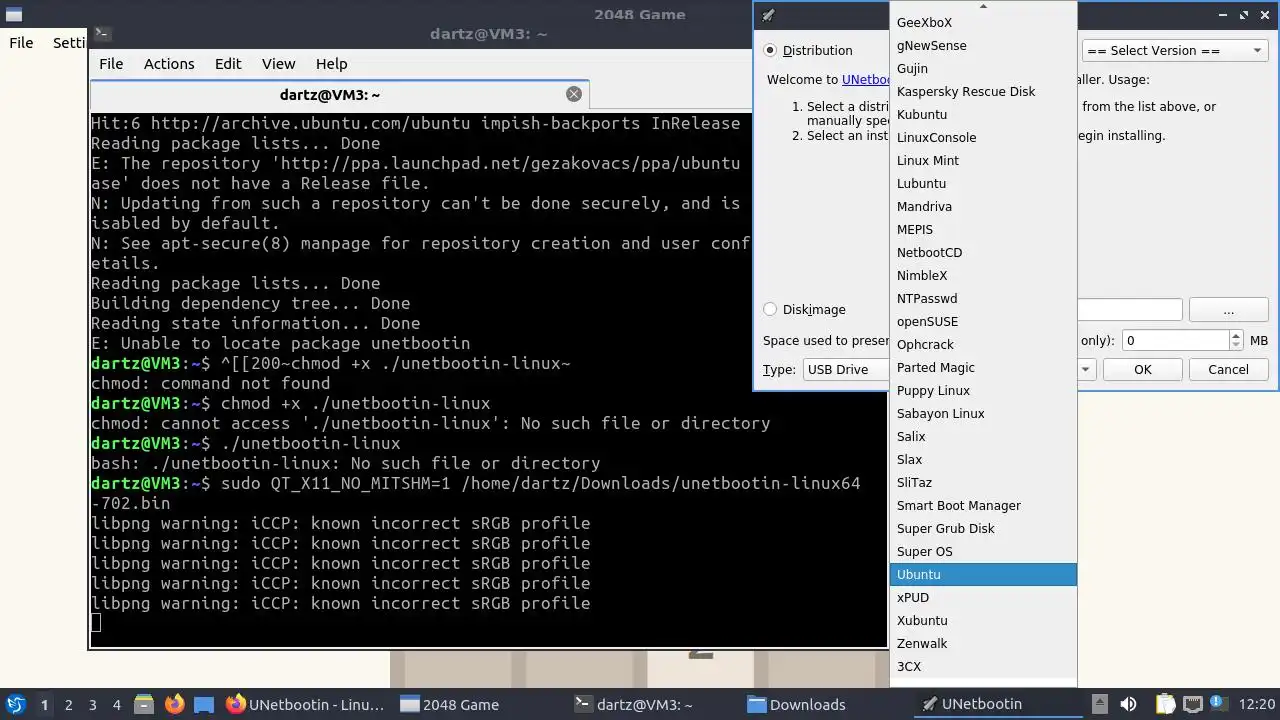Screen dimensions: 1280x720
Task: Click the terminal window title icon
Action: pyautogui.click(x=101, y=33)
